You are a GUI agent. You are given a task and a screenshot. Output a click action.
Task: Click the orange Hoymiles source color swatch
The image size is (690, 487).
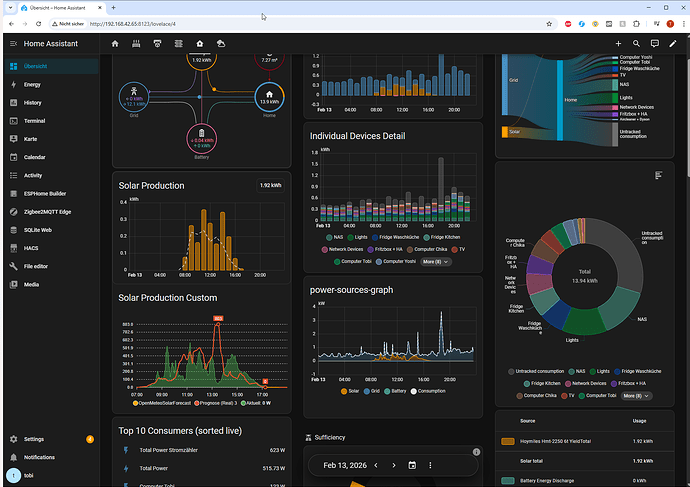(507, 439)
